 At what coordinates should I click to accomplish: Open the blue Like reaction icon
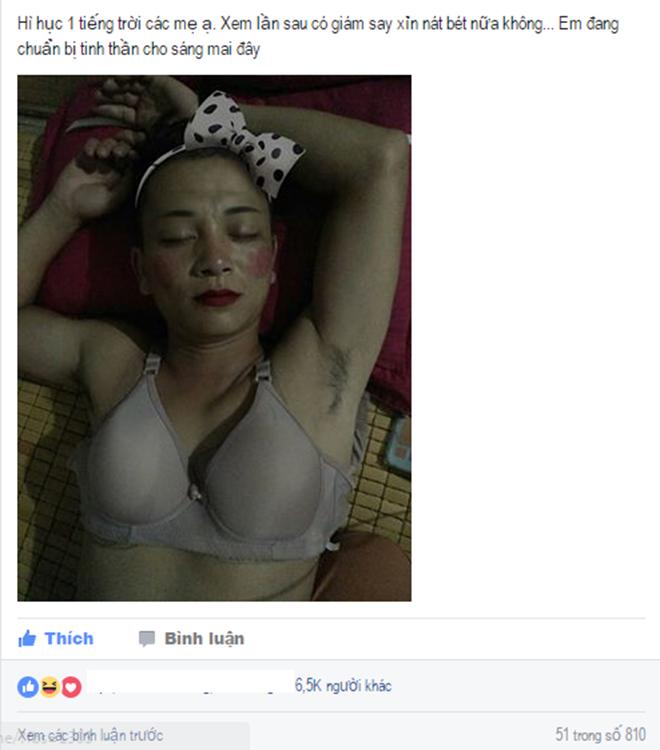point(28,687)
